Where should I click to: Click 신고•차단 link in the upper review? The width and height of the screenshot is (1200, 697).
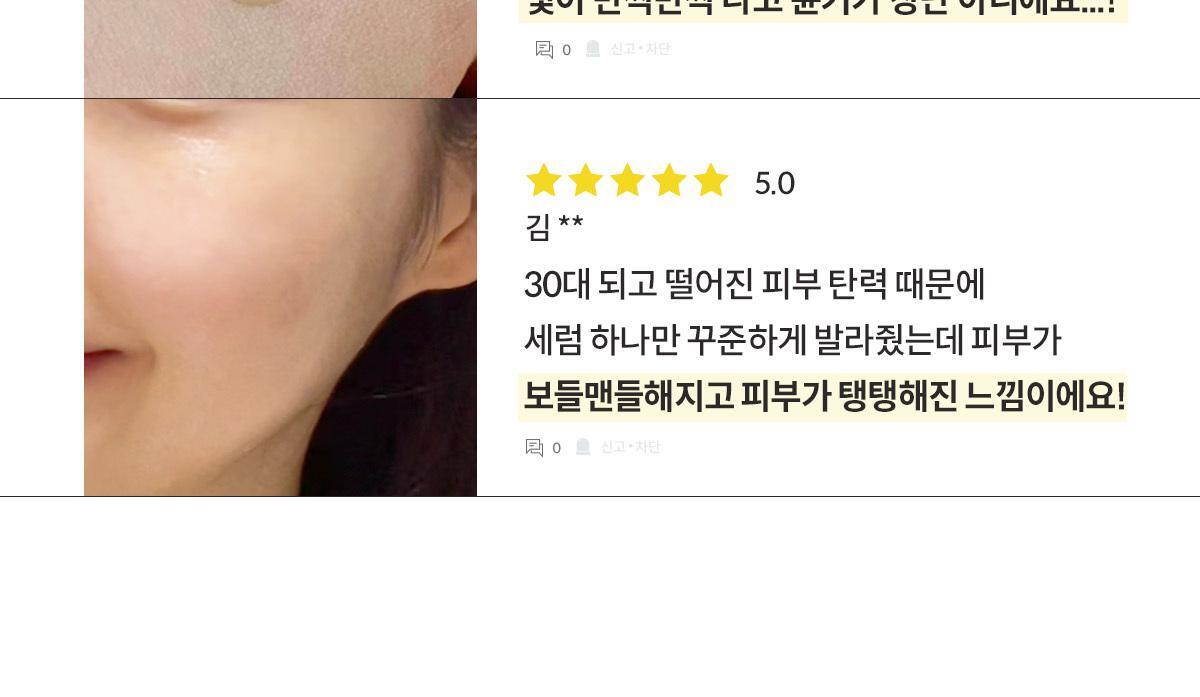[640, 49]
